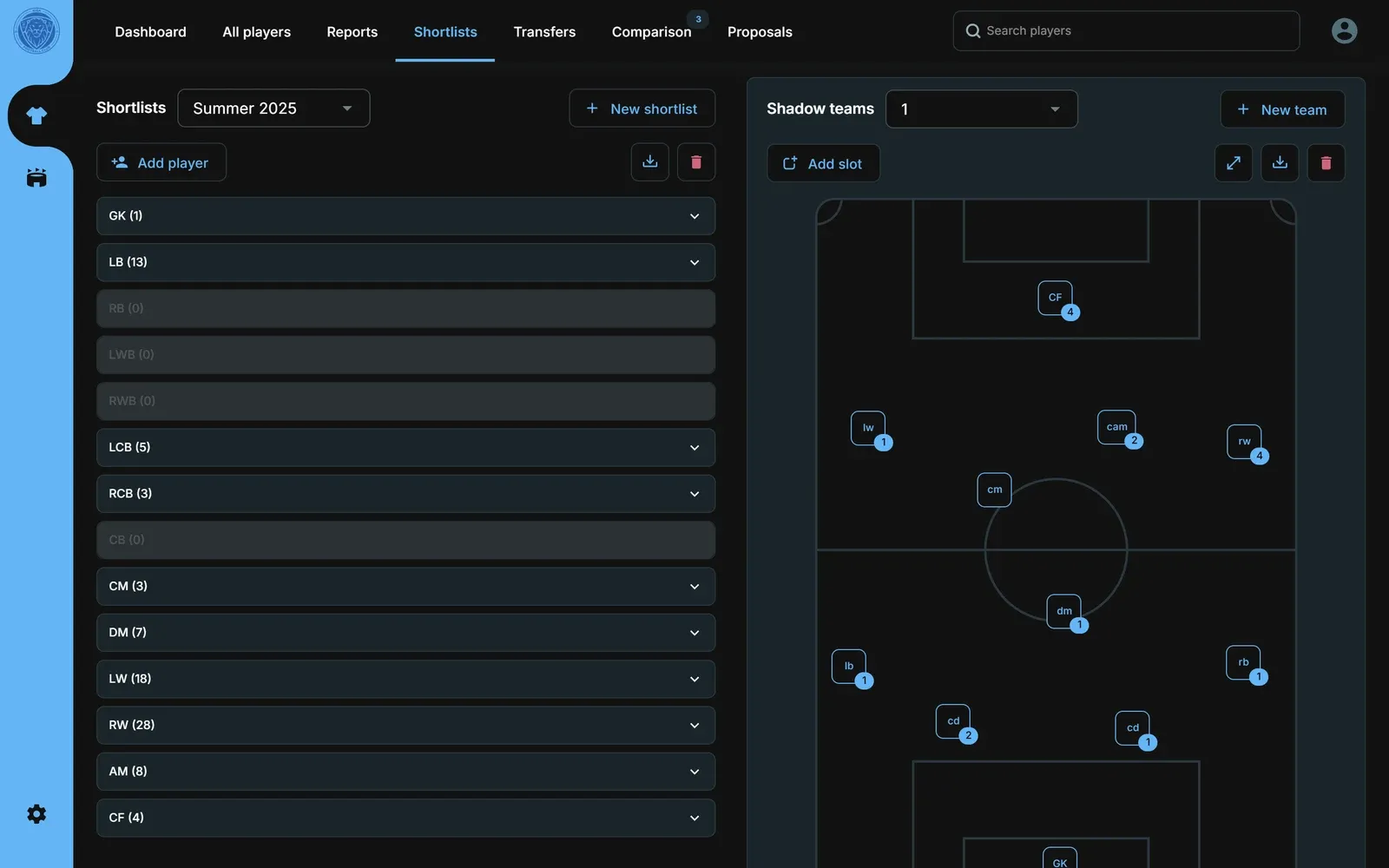Expand the CF (4) group
Image resolution: width=1389 pixels, height=868 pixels.
click(405, 818)
